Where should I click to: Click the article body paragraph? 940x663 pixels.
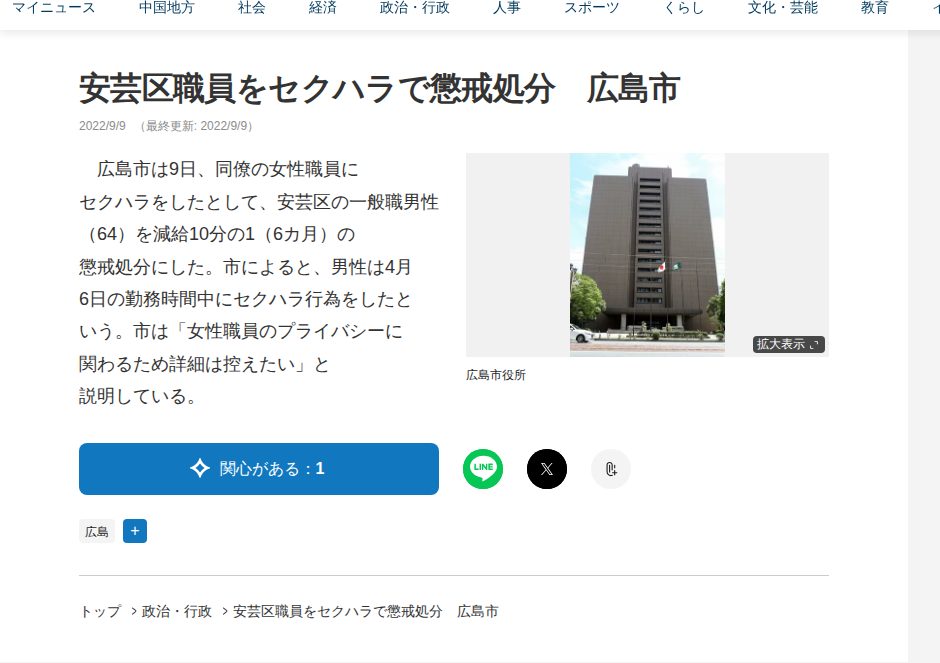259,282
